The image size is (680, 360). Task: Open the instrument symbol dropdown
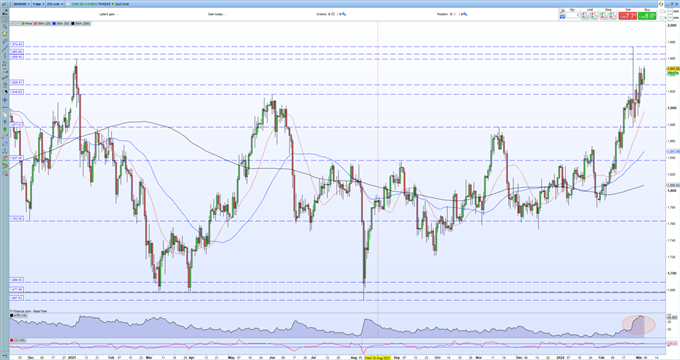tap(21, 4)
